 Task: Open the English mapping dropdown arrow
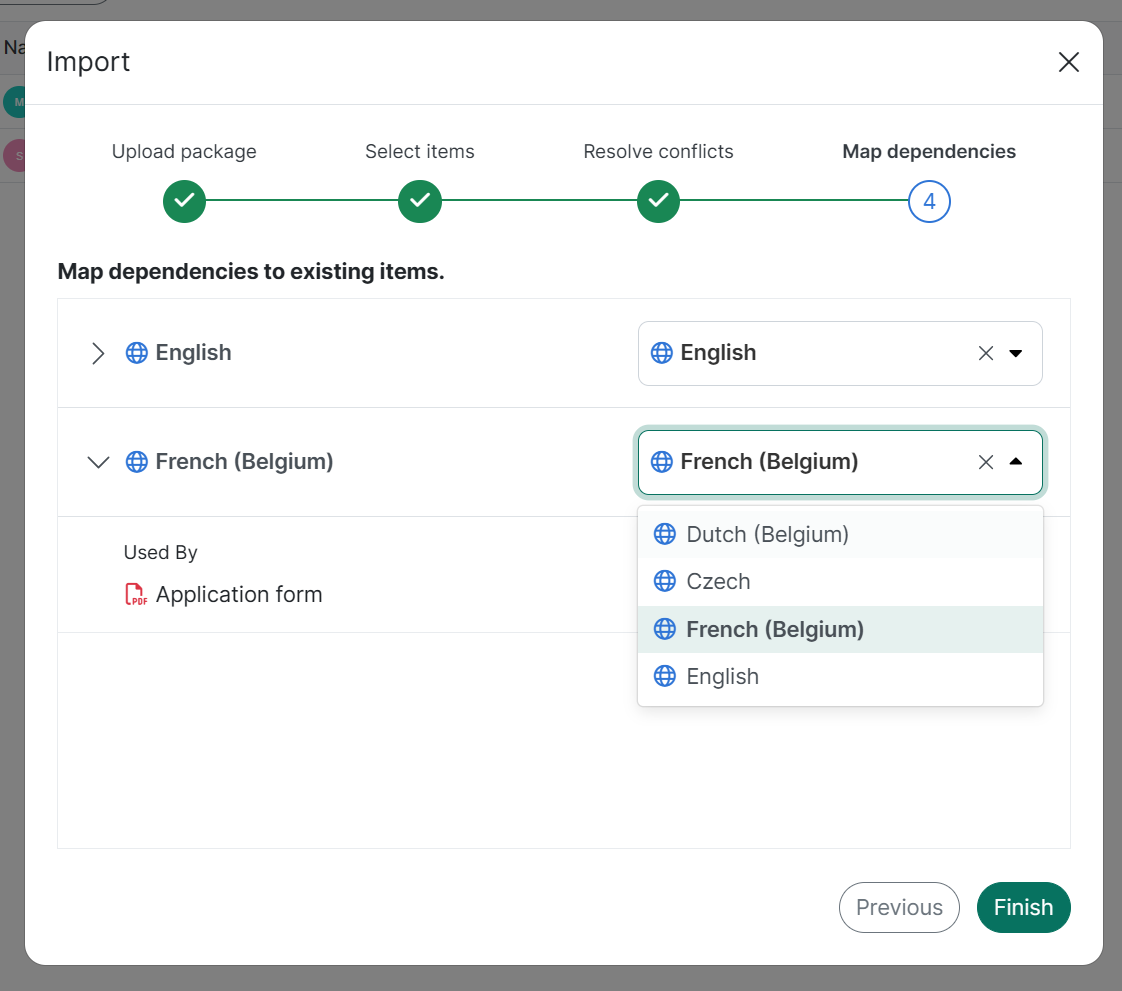click(1016, 353)
